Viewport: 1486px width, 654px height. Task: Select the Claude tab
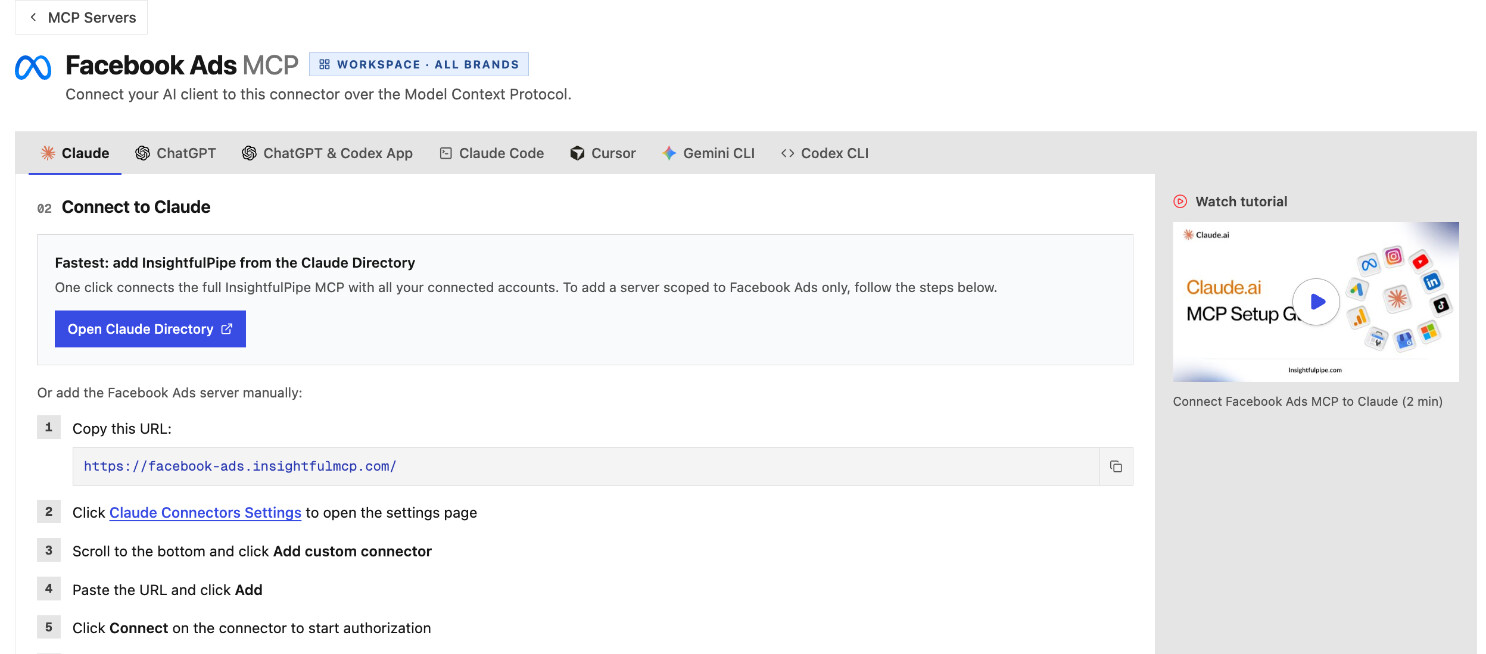coord(75,153)
